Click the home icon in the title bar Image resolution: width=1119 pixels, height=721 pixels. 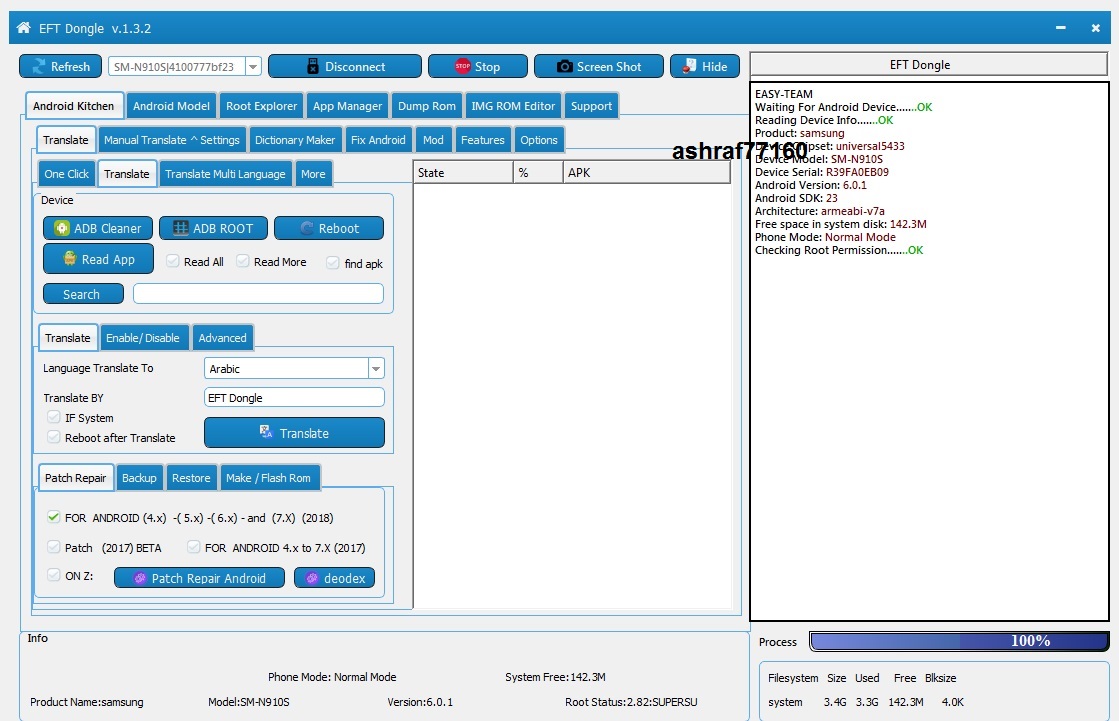(24, 28)
